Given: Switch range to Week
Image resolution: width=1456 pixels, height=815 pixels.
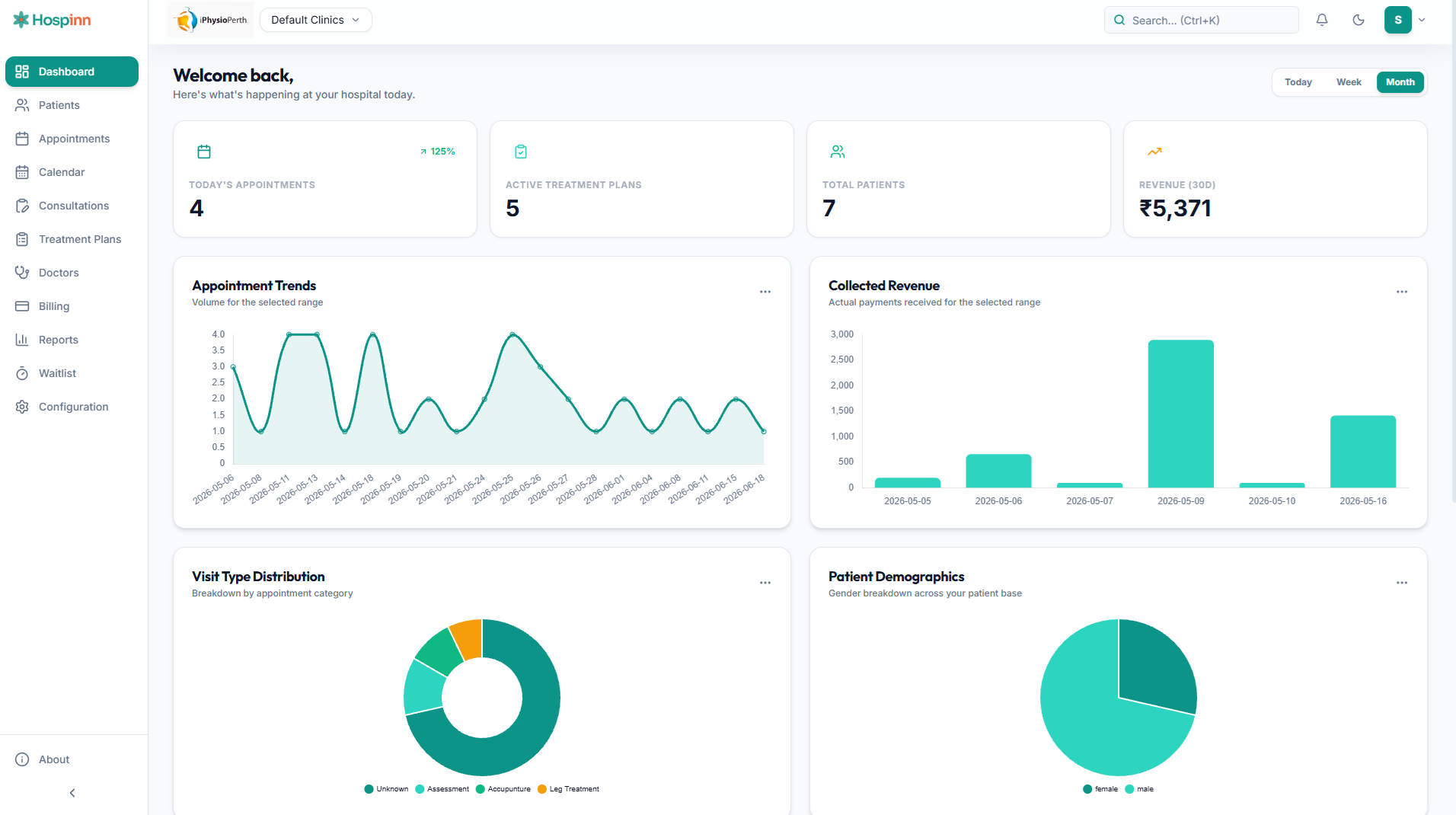Looking at the screenshot, I should (x=1349, y=82).
